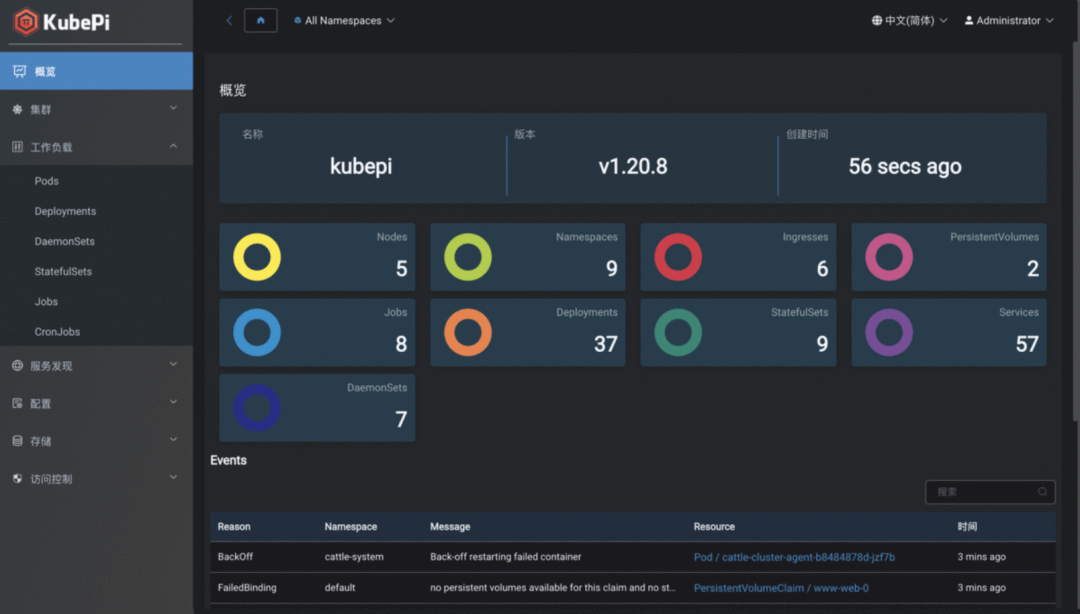Click the yellow Nodes ring icon
This screenshot has height=614, width=1080.
(x=257, y=257)
